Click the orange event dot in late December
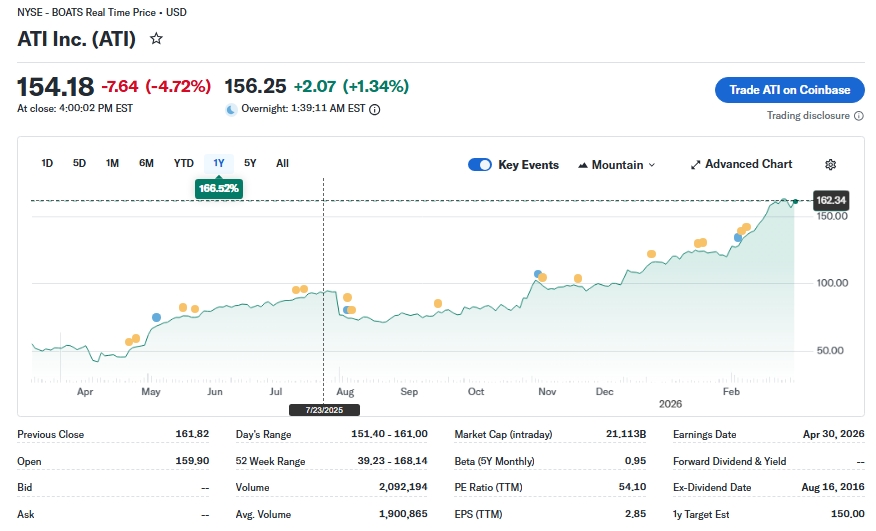The width and height of the screenshot is (876, 531). [x=651, y=254]
